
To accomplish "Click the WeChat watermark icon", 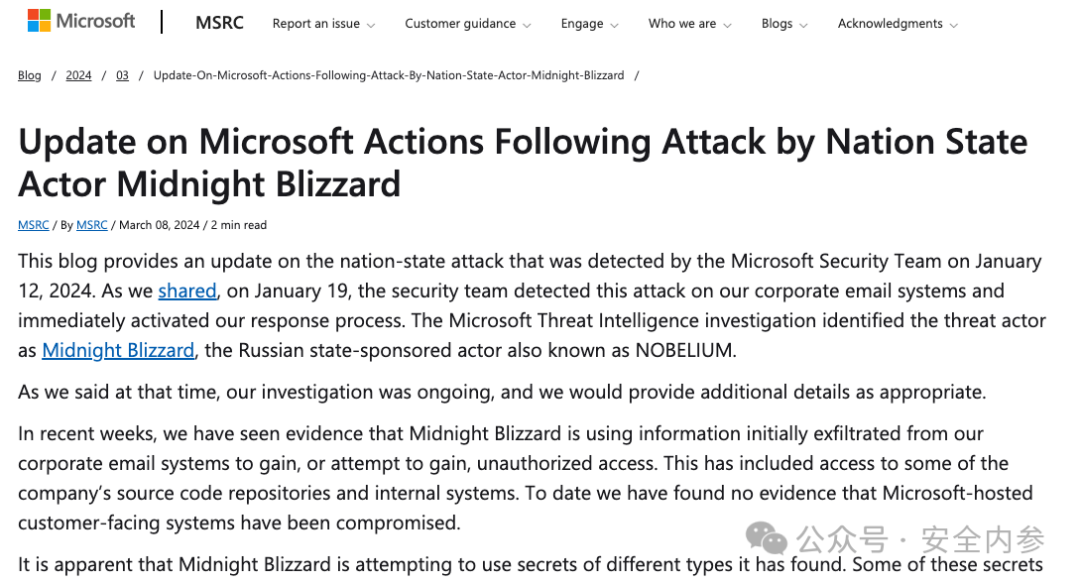I will click(x=768, y=539).
